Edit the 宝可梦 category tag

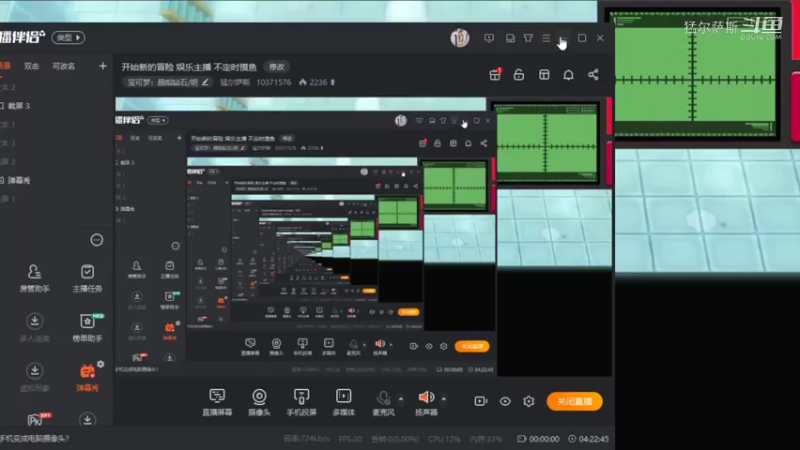click(168, 82)
